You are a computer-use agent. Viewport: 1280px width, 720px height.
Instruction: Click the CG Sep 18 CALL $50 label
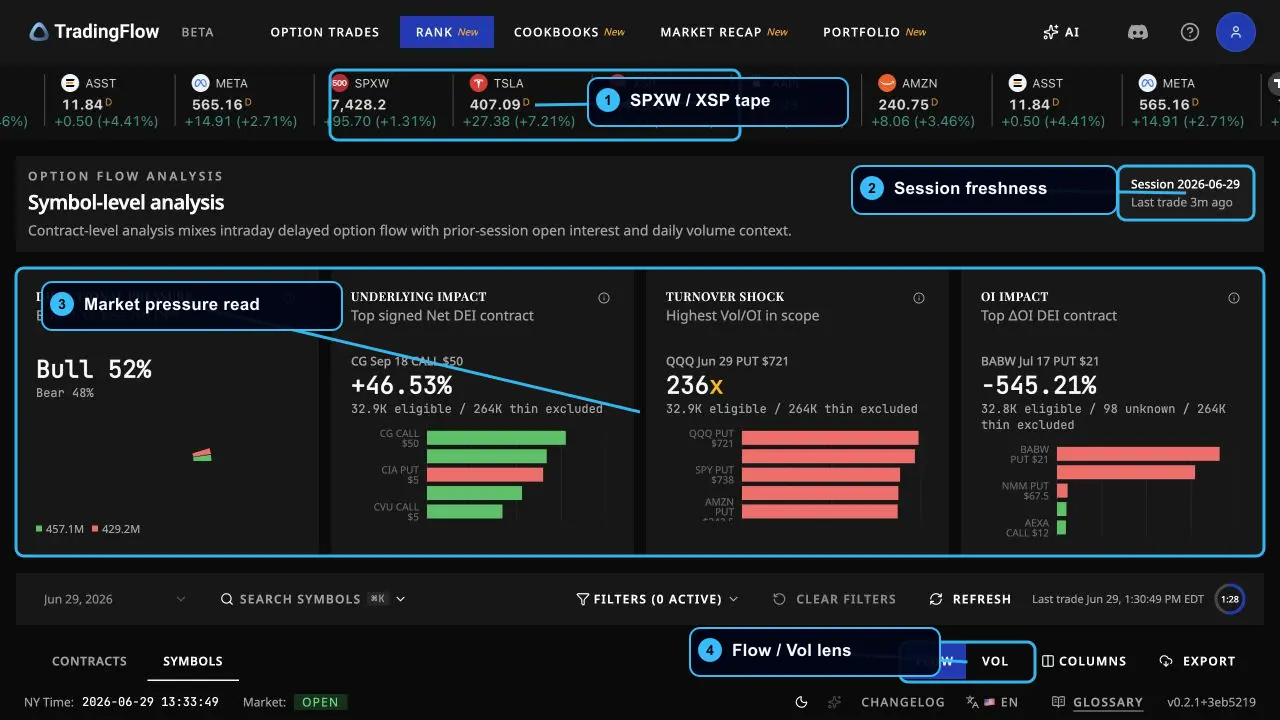point(407,361)
